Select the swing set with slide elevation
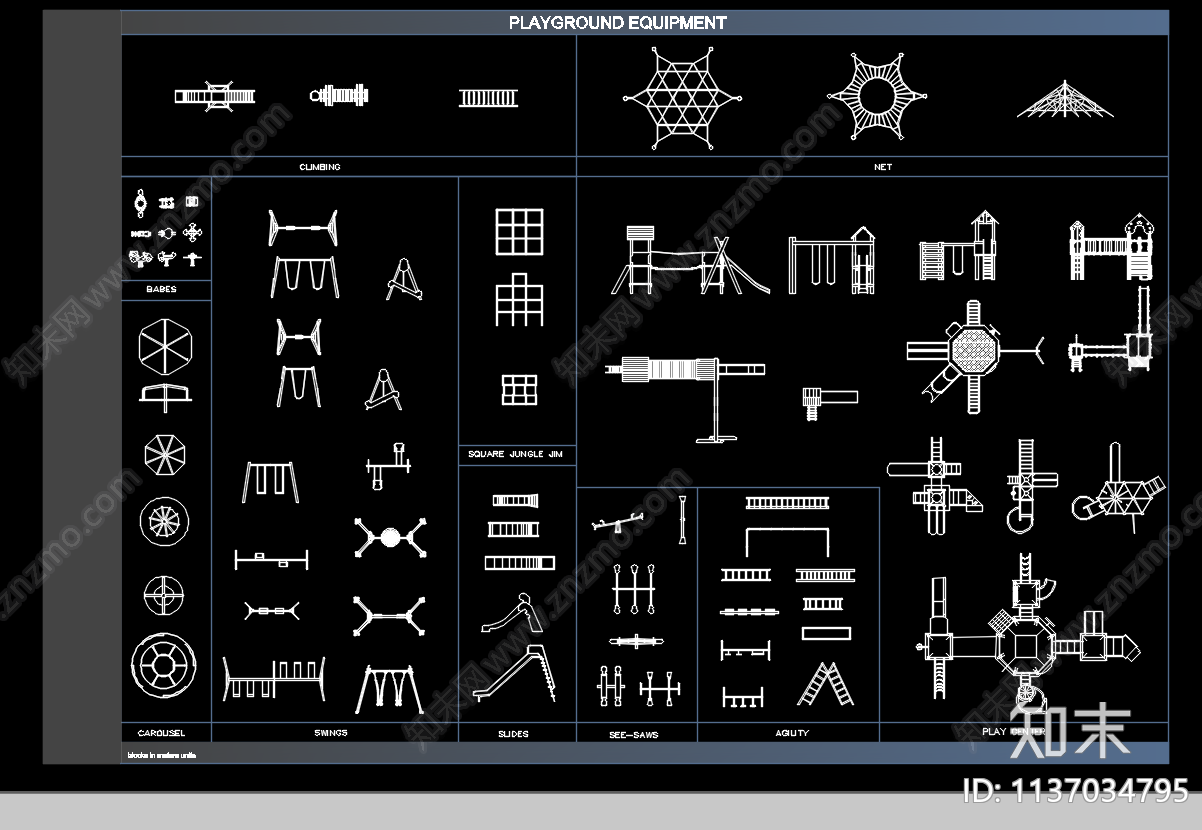 tap(832, 260)
